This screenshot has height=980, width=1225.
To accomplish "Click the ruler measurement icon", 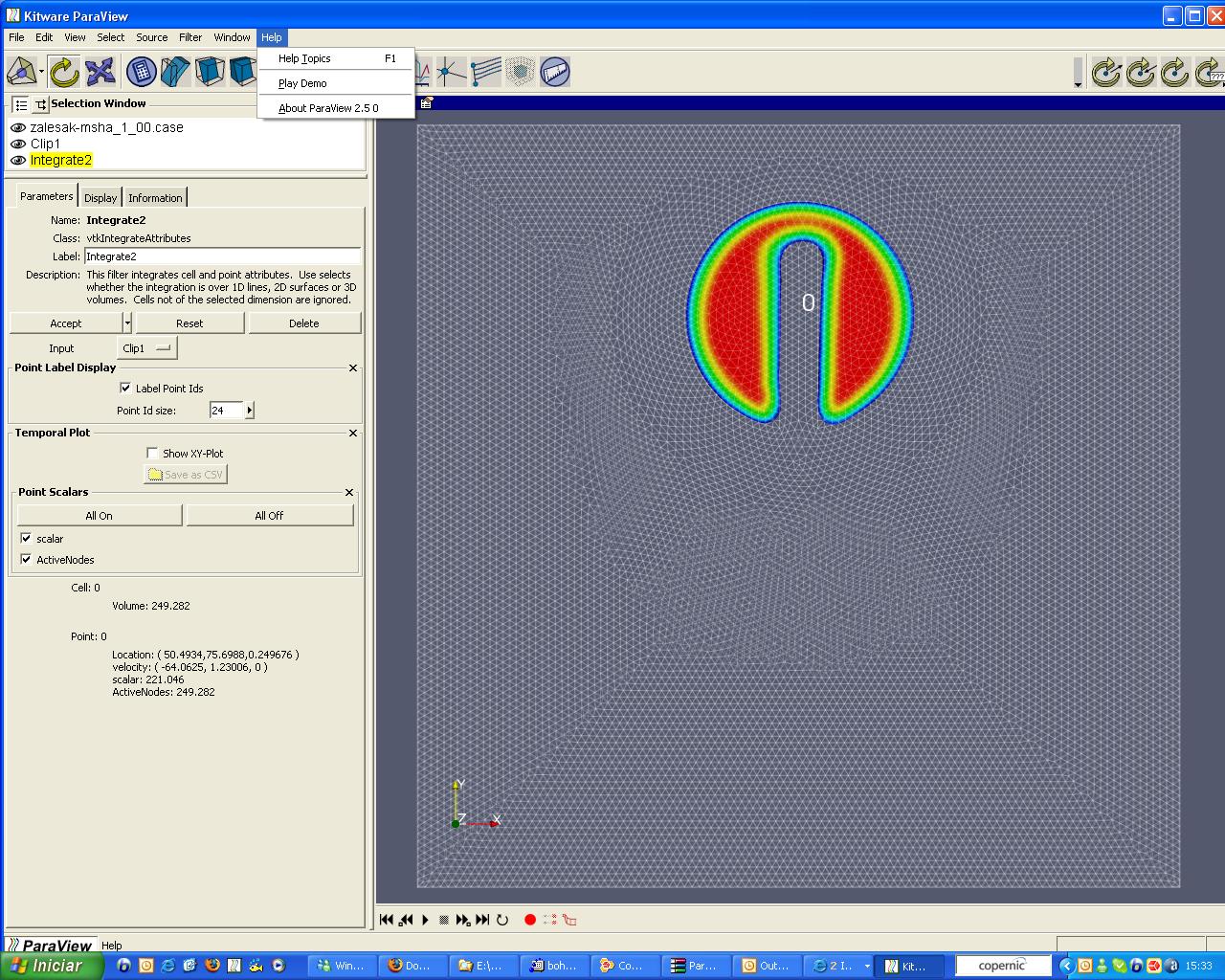I will point(555,71).
